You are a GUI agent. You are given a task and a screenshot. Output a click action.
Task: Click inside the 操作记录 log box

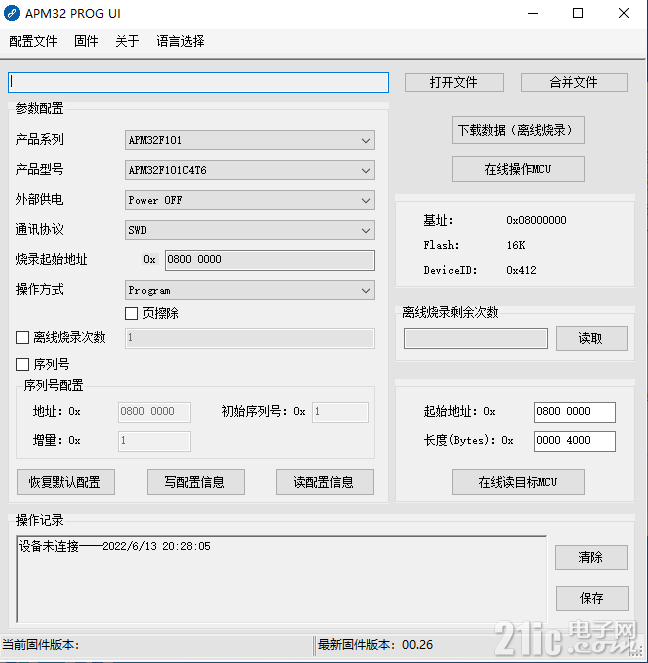pos(282,579)
